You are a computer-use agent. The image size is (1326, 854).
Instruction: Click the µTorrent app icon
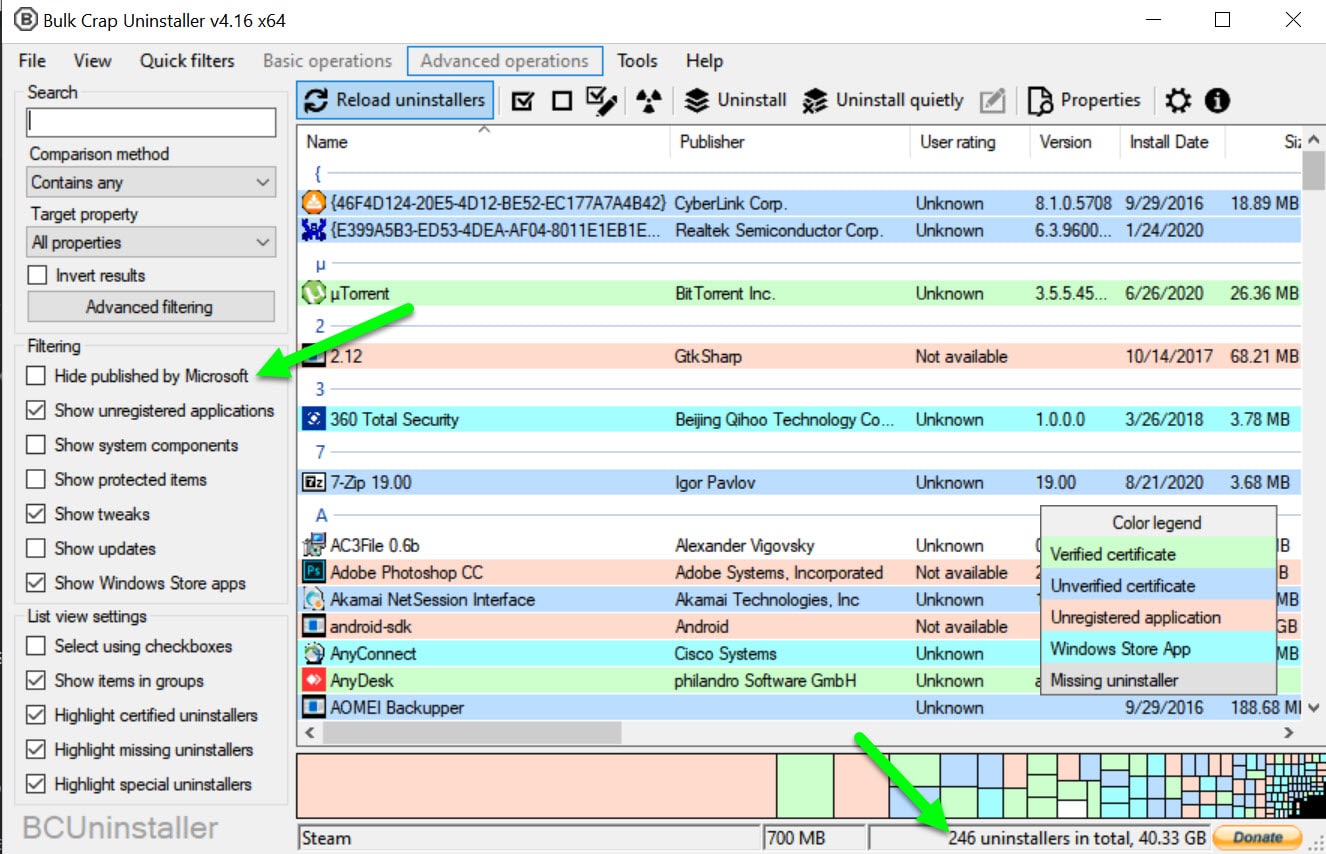point(314,293)
